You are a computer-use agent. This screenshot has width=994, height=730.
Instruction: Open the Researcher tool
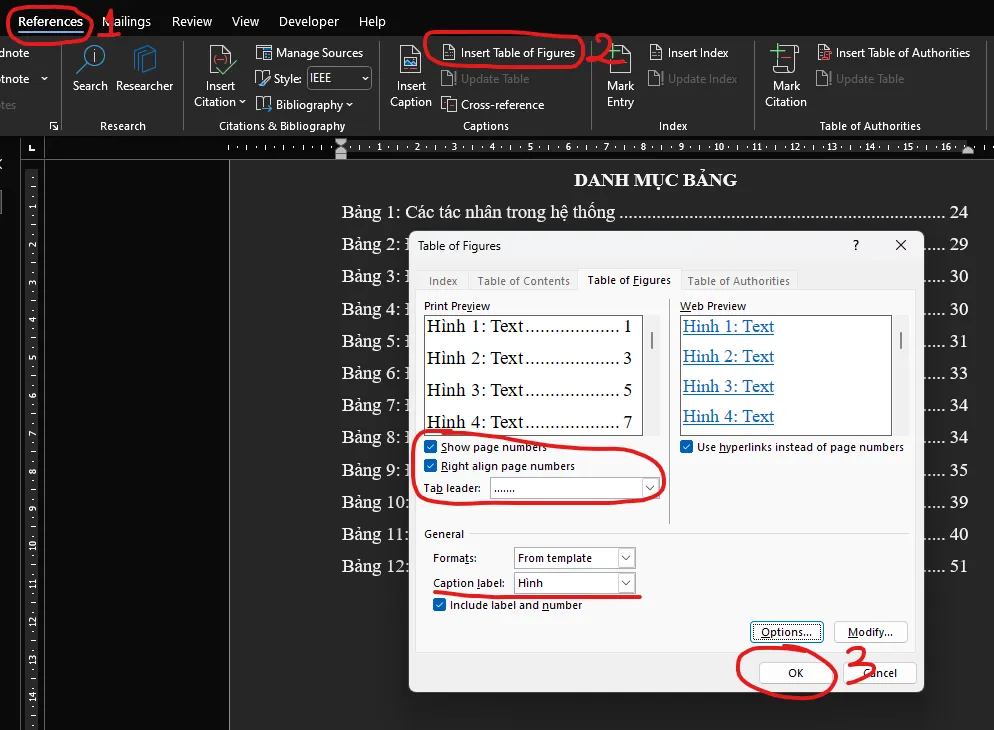pyautogui.click(x=145, y=60)
